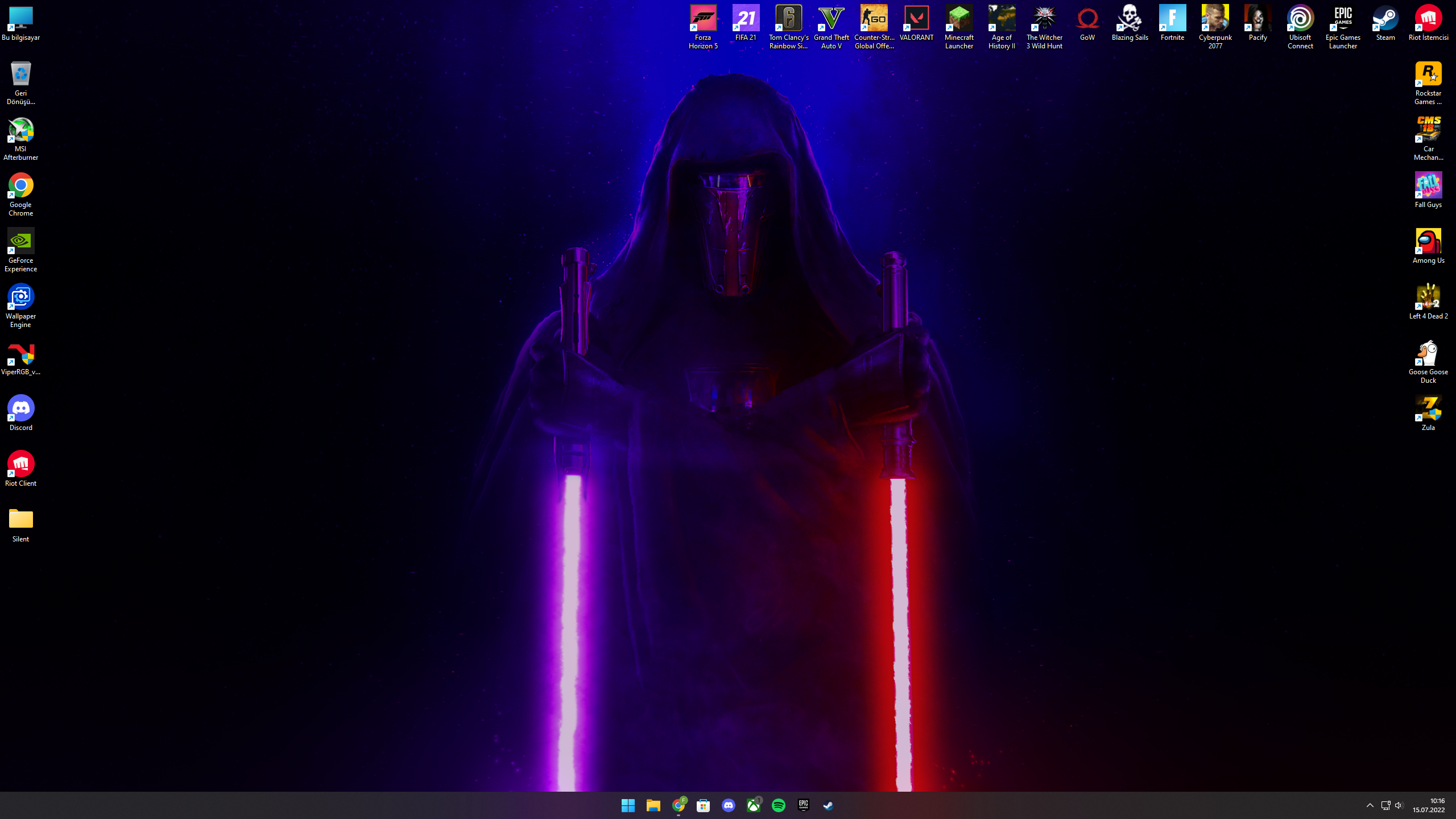Select the ViperRGB installer icon
The image size is (1456, 819).
[x=20, y=359]
